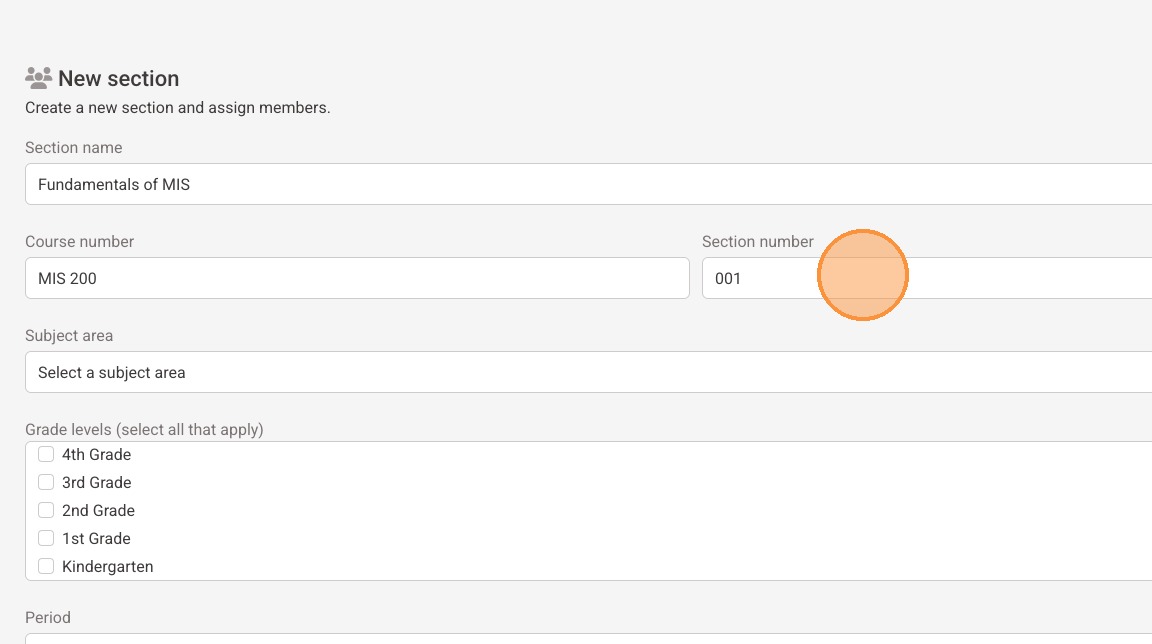Open the Select a subject area dropdown
Screen dimensions: 1152x644
coord(588,372)
